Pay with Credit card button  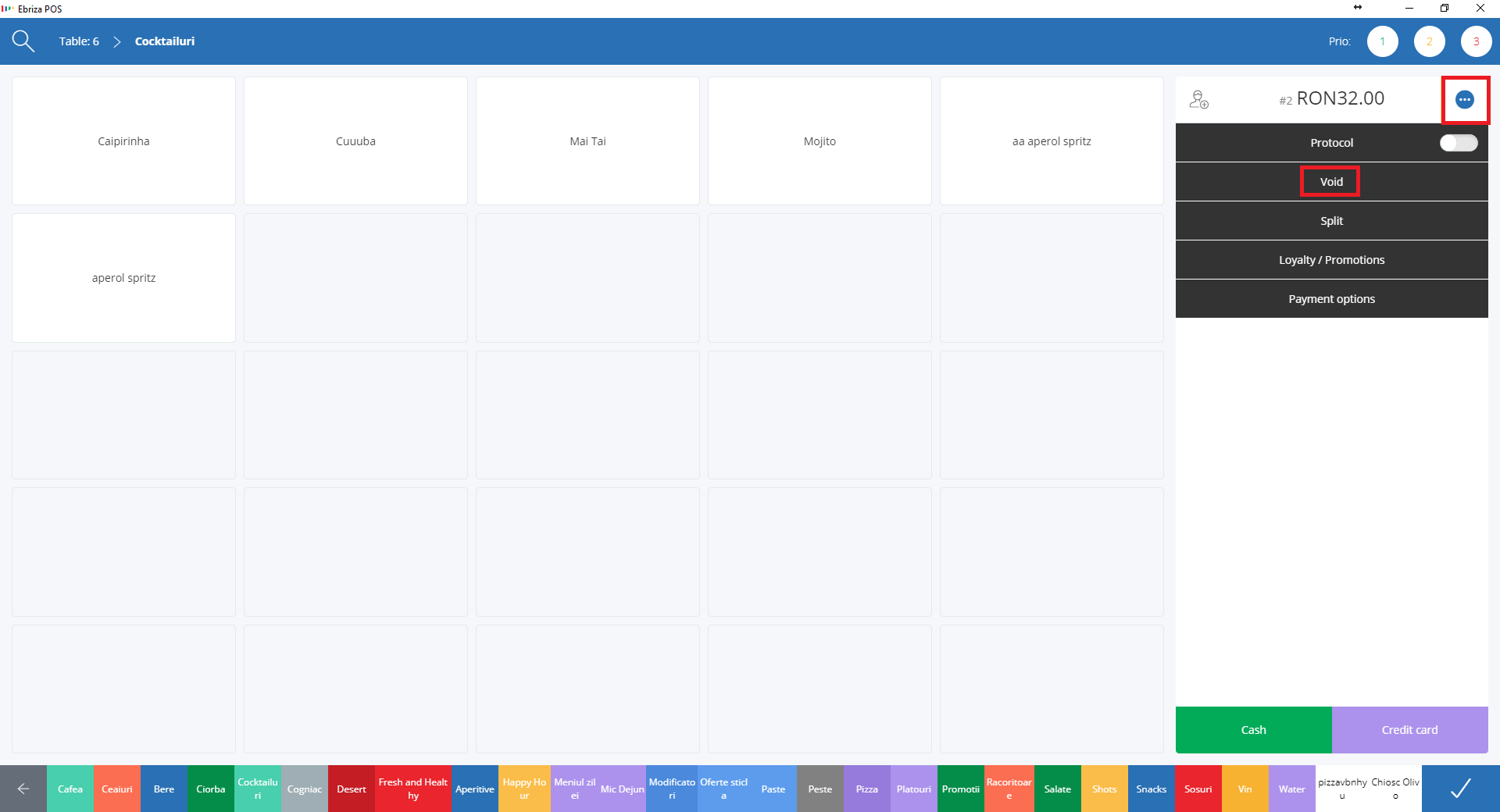1409,730
